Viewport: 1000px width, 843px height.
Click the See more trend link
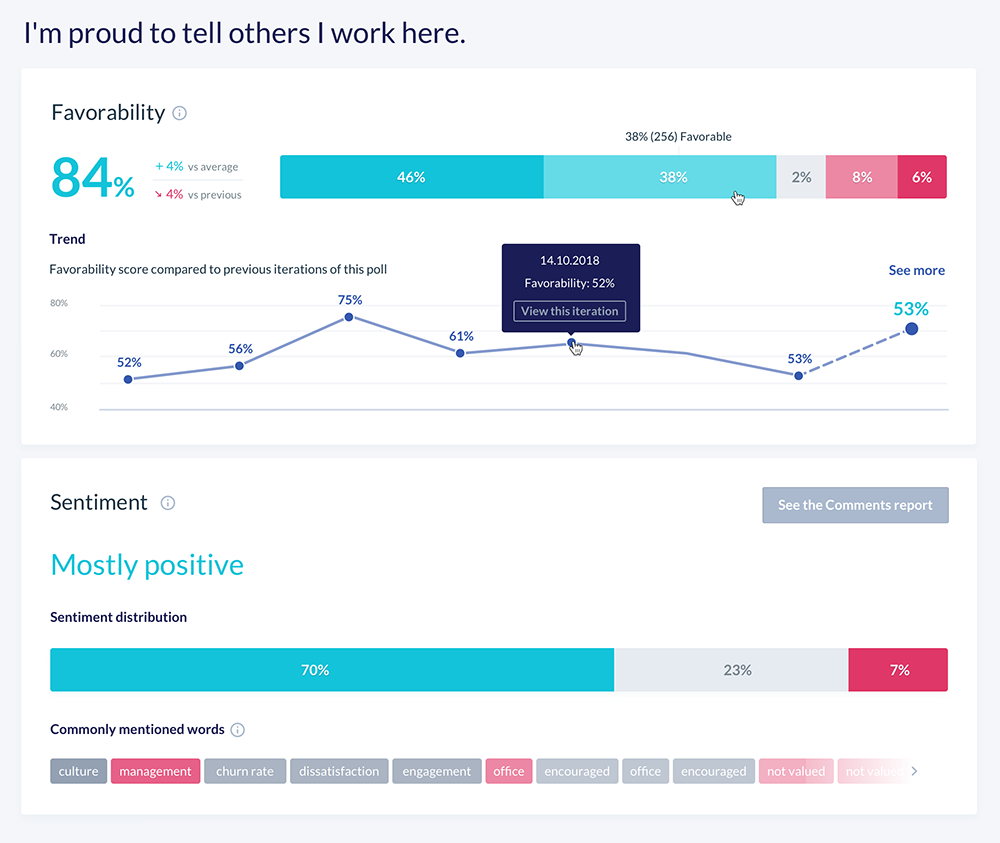[916, 271]
